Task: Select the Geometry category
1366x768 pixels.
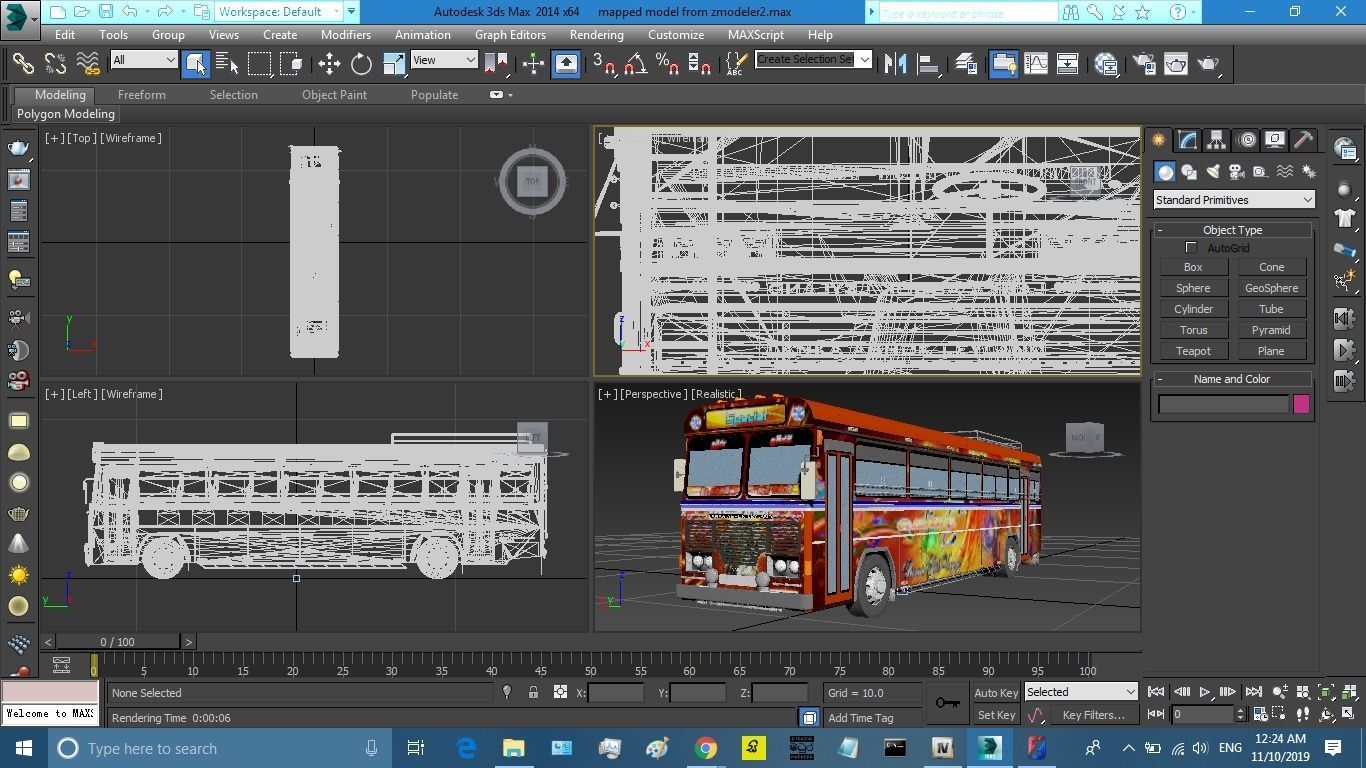Action: 1165,172
